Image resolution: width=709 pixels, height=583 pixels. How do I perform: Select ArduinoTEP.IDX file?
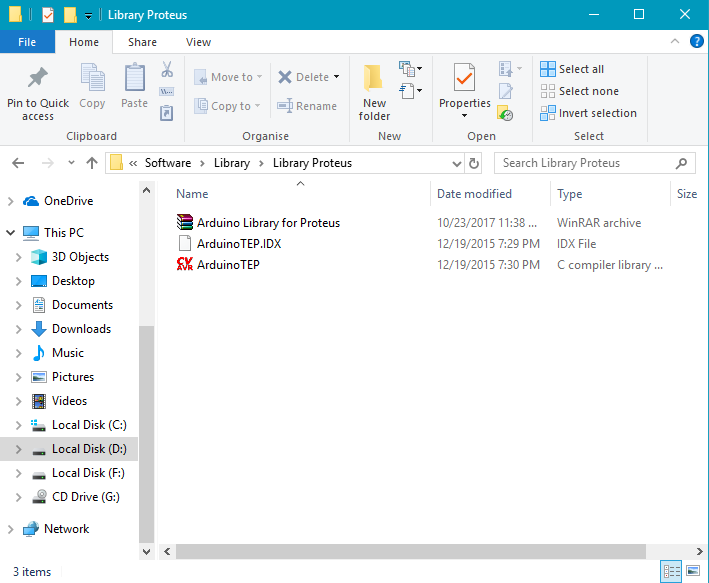[x=228, y=244]
